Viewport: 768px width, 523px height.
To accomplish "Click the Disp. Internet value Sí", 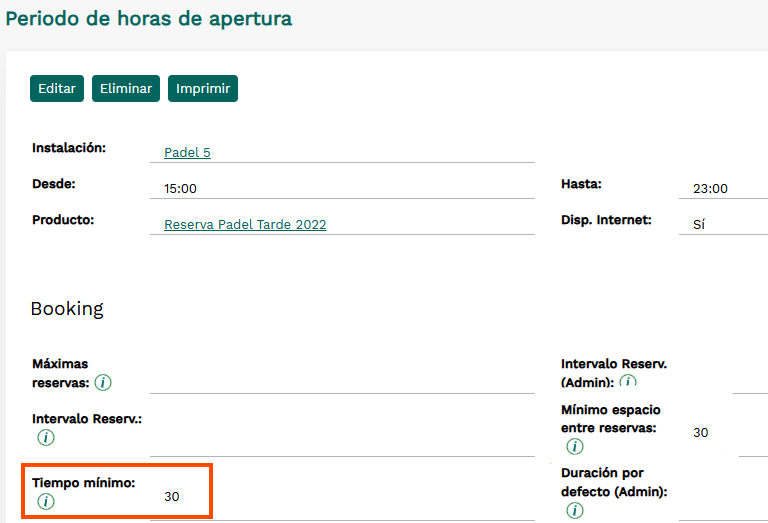I will pyautogui.click(x=699, y=225).
